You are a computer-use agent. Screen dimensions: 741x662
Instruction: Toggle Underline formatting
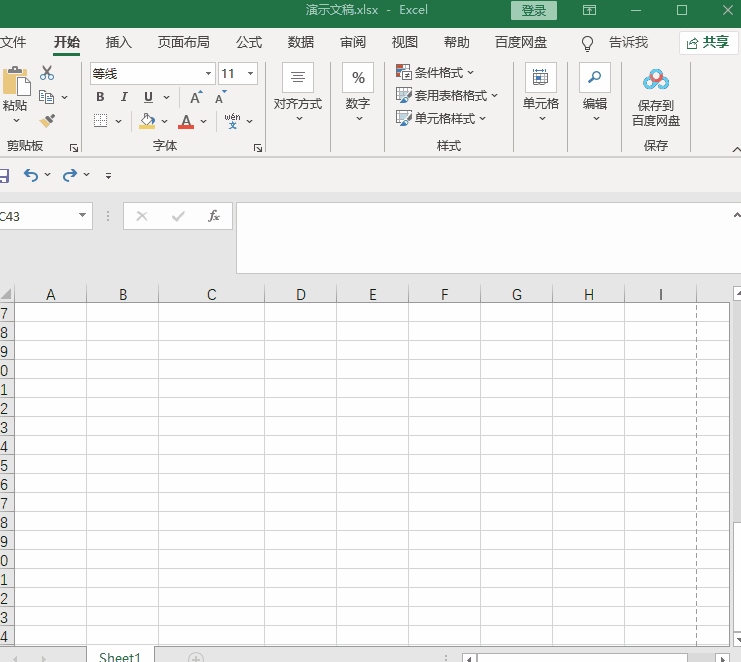tap(148, 97)
